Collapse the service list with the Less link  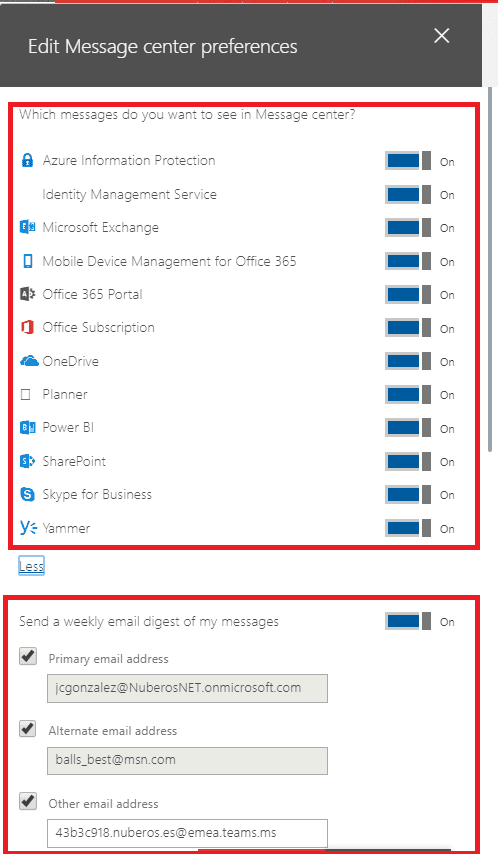tap(31, 566)
